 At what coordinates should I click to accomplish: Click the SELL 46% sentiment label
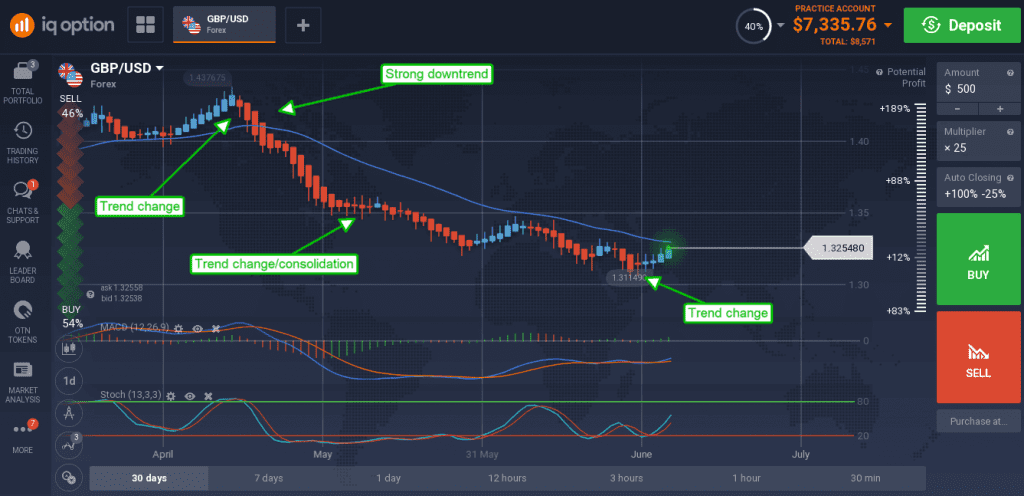[x=71, y=106]
